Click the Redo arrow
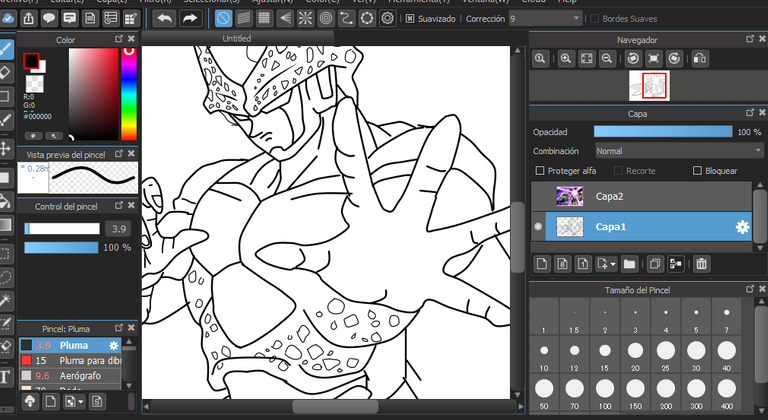The height and width of the screenshot is (420, 768). coord(190,19)
